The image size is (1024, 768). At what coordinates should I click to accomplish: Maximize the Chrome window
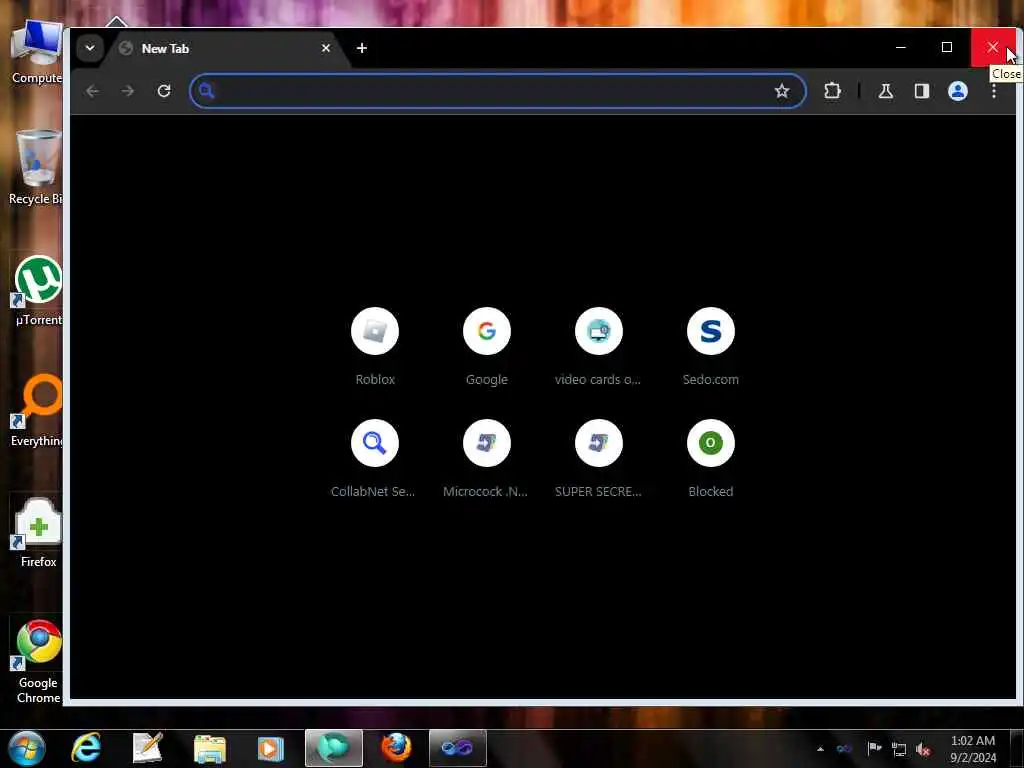click(946, 48)
